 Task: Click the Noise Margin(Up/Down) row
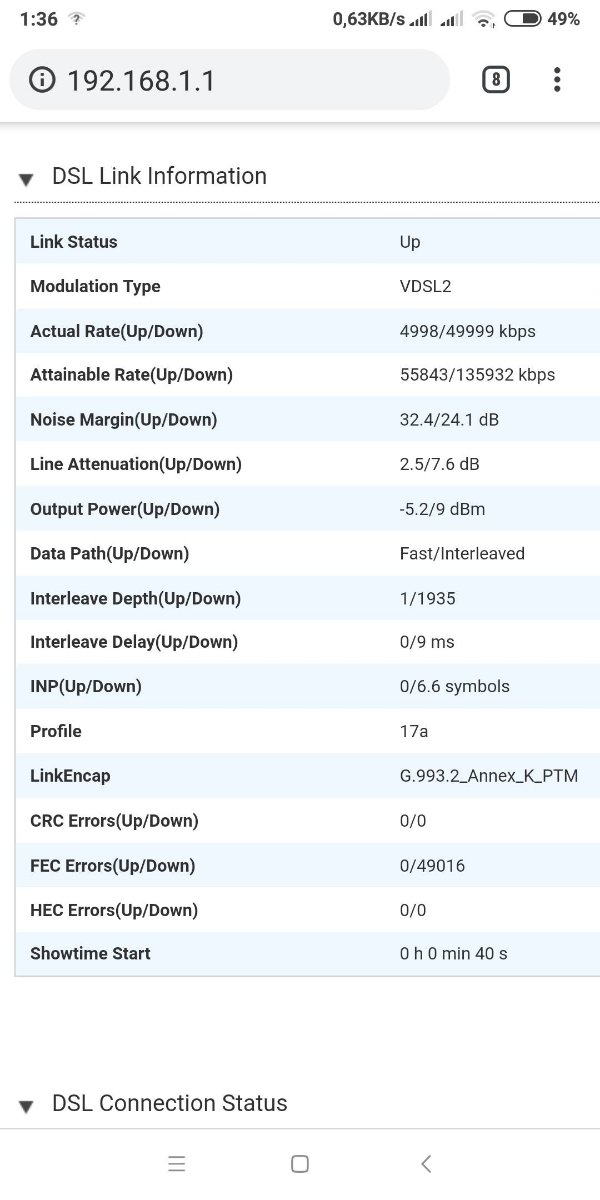(307, 420)
